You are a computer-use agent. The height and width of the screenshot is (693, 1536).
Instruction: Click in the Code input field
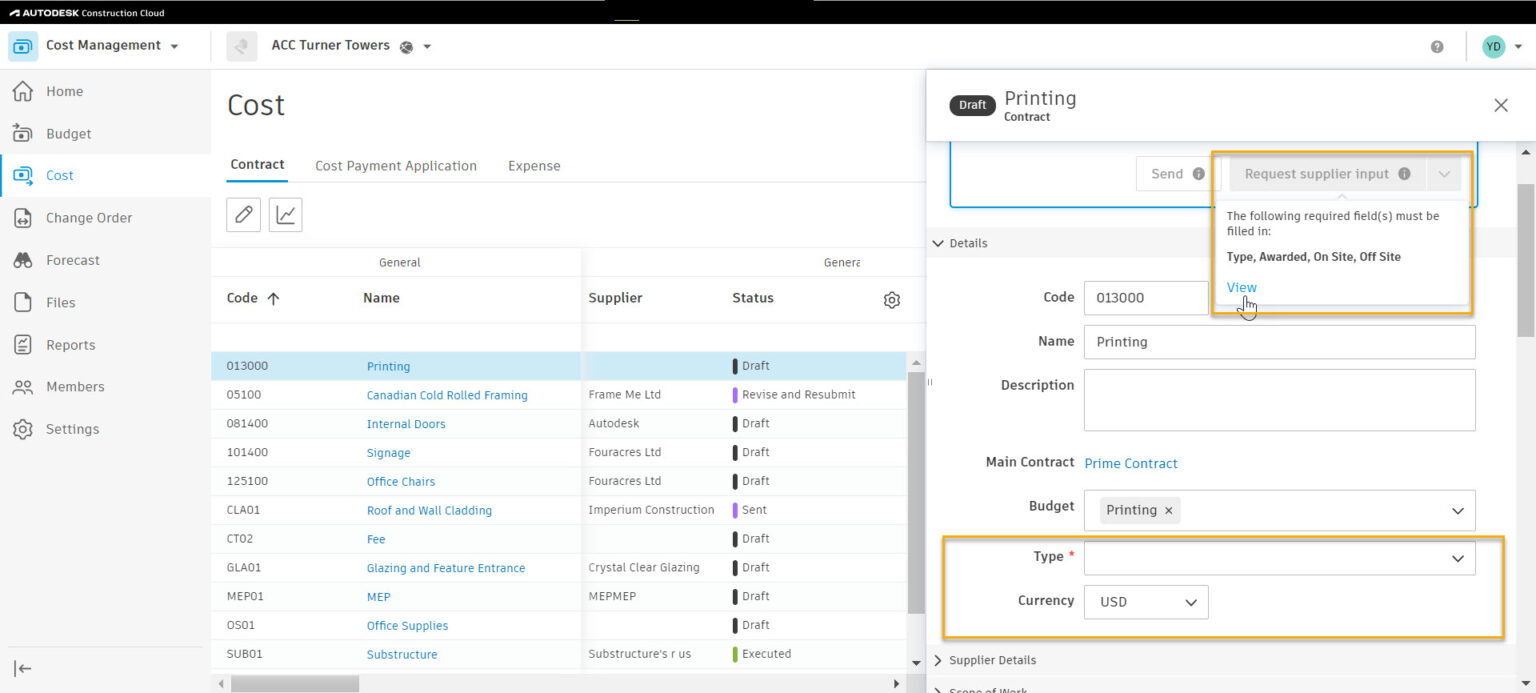point(1146,298)
